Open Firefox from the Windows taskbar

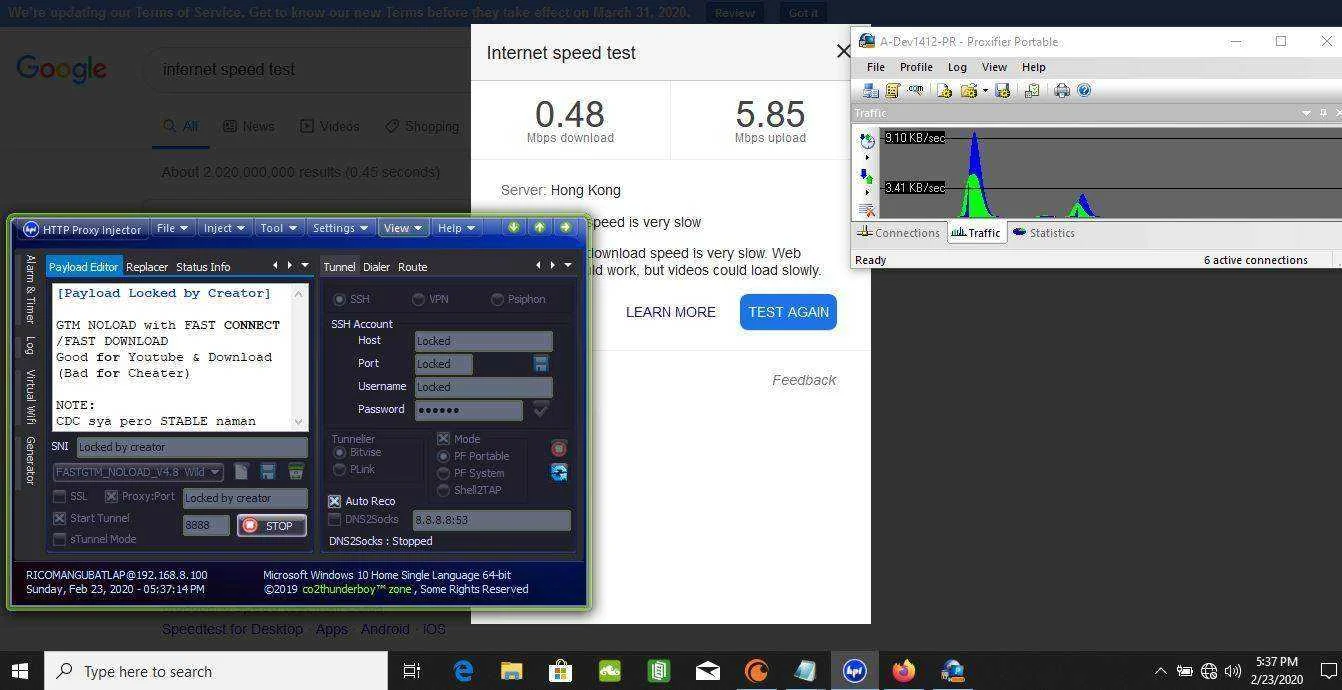903,671
